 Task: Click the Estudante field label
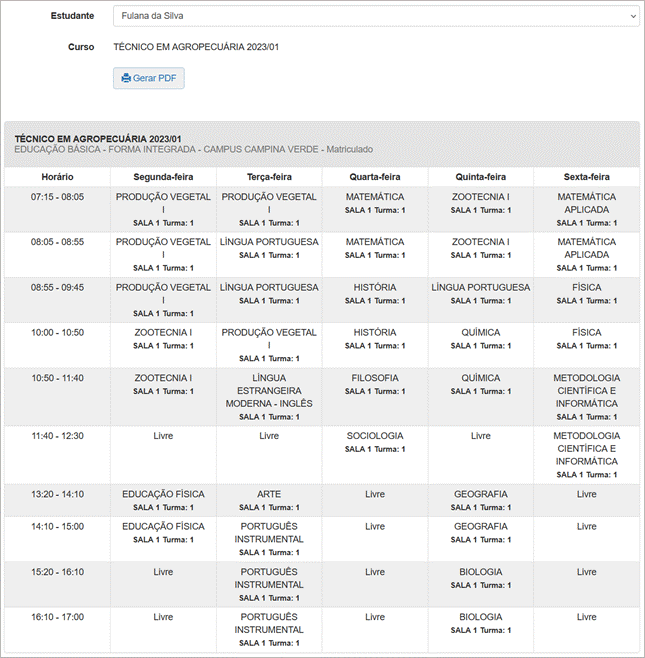click(x=72, y=16)
